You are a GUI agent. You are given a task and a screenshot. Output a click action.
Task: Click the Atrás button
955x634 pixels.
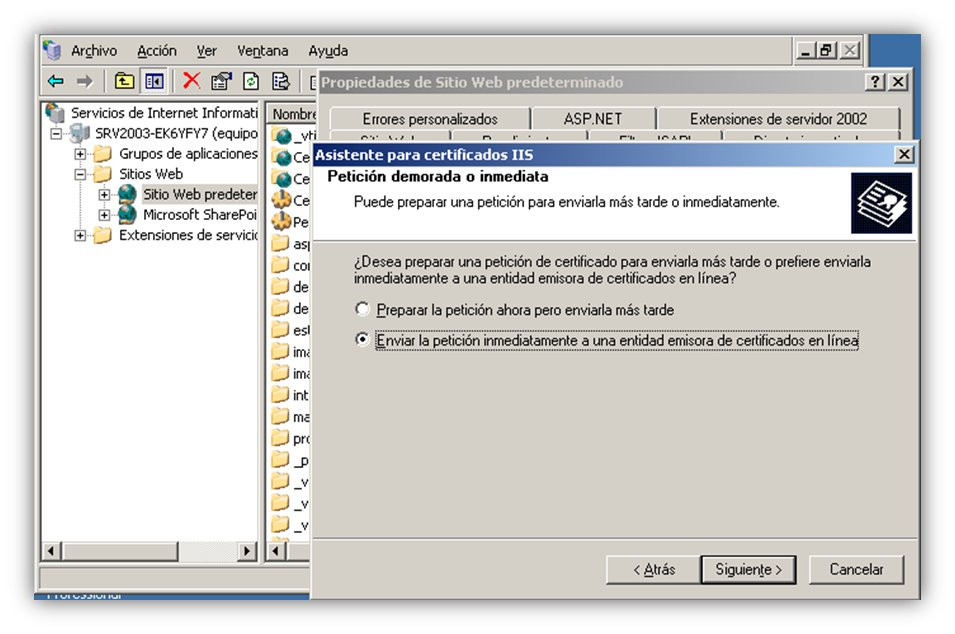point(654,569)
